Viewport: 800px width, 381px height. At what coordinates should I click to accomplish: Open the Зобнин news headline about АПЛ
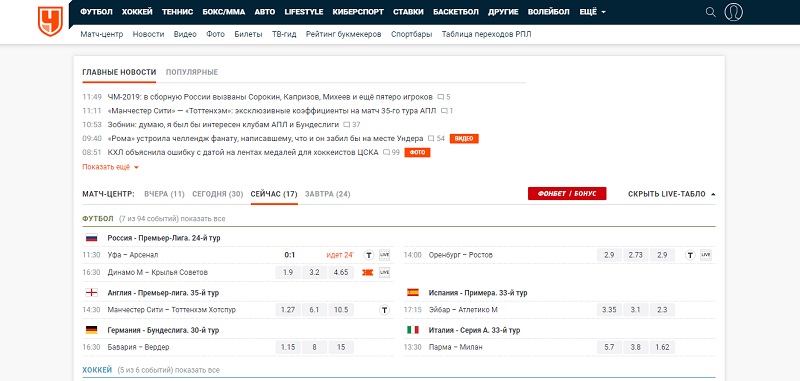tap(223, 124)
